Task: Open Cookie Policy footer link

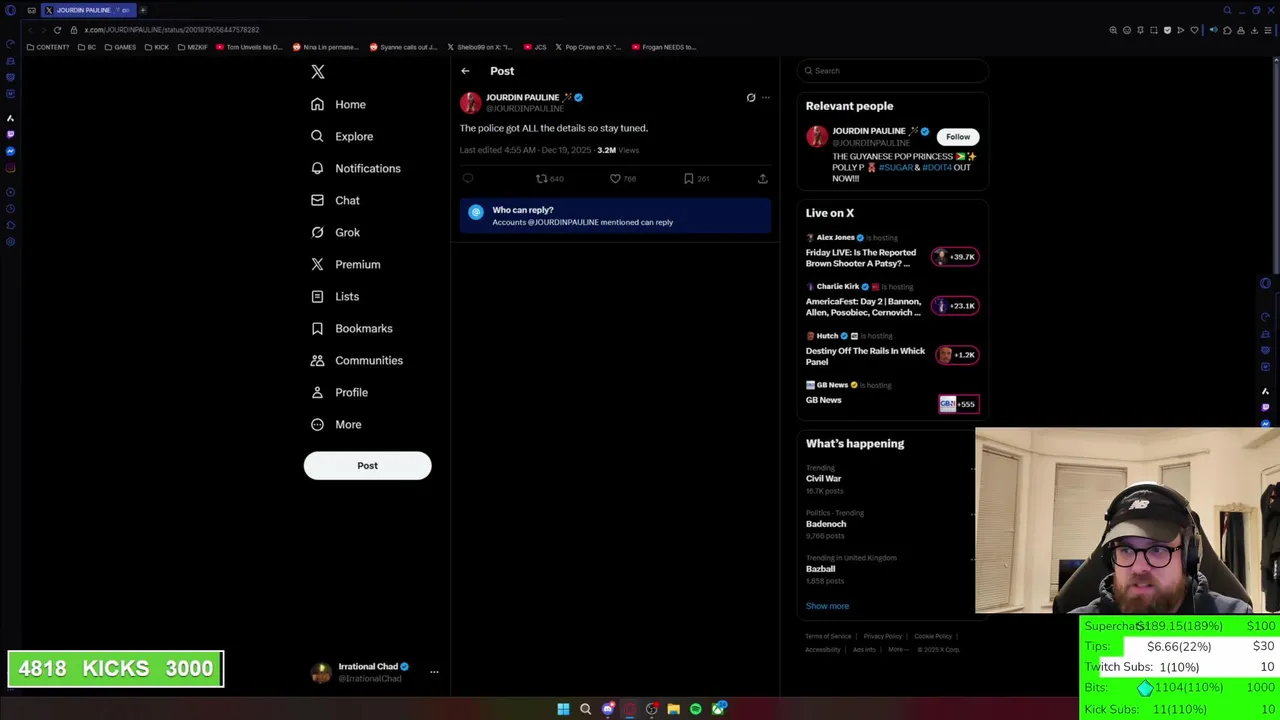Action: 933,636
